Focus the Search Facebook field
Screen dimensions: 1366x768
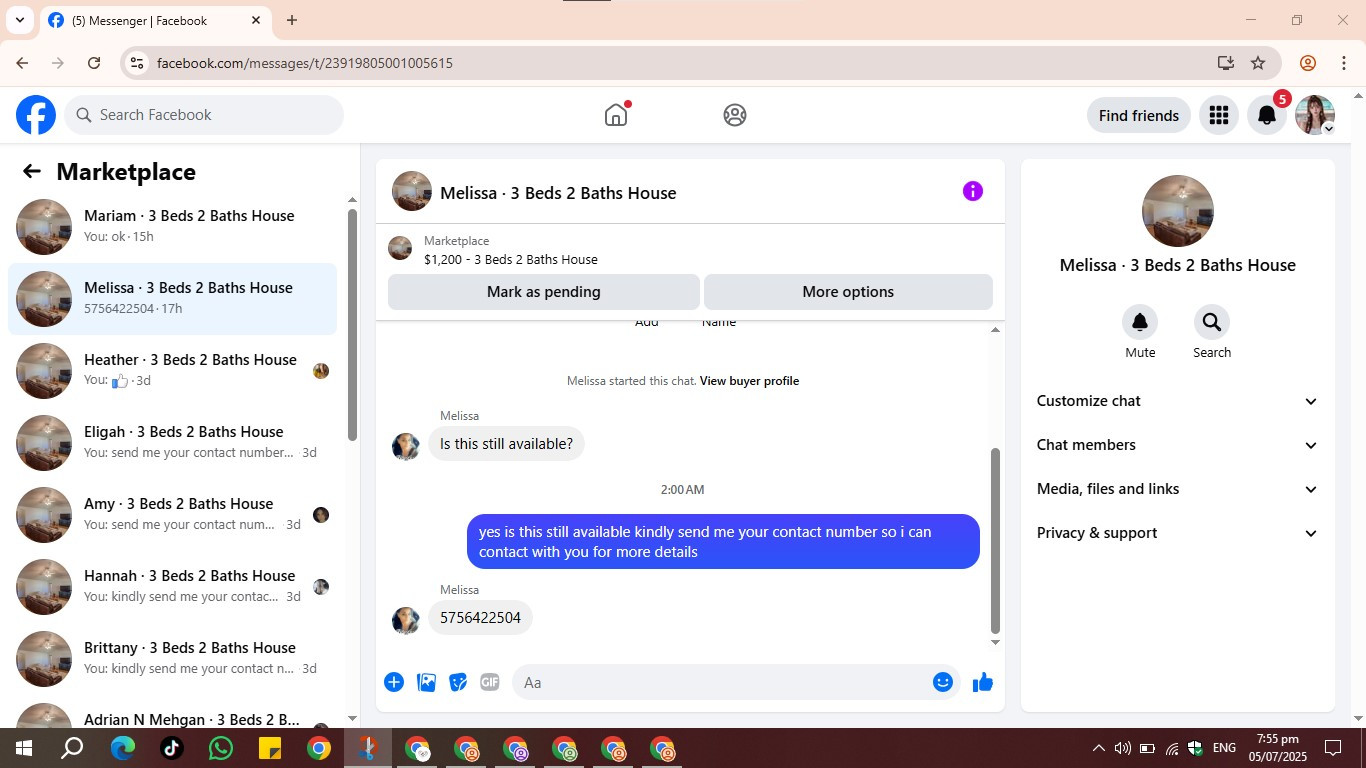204,115
